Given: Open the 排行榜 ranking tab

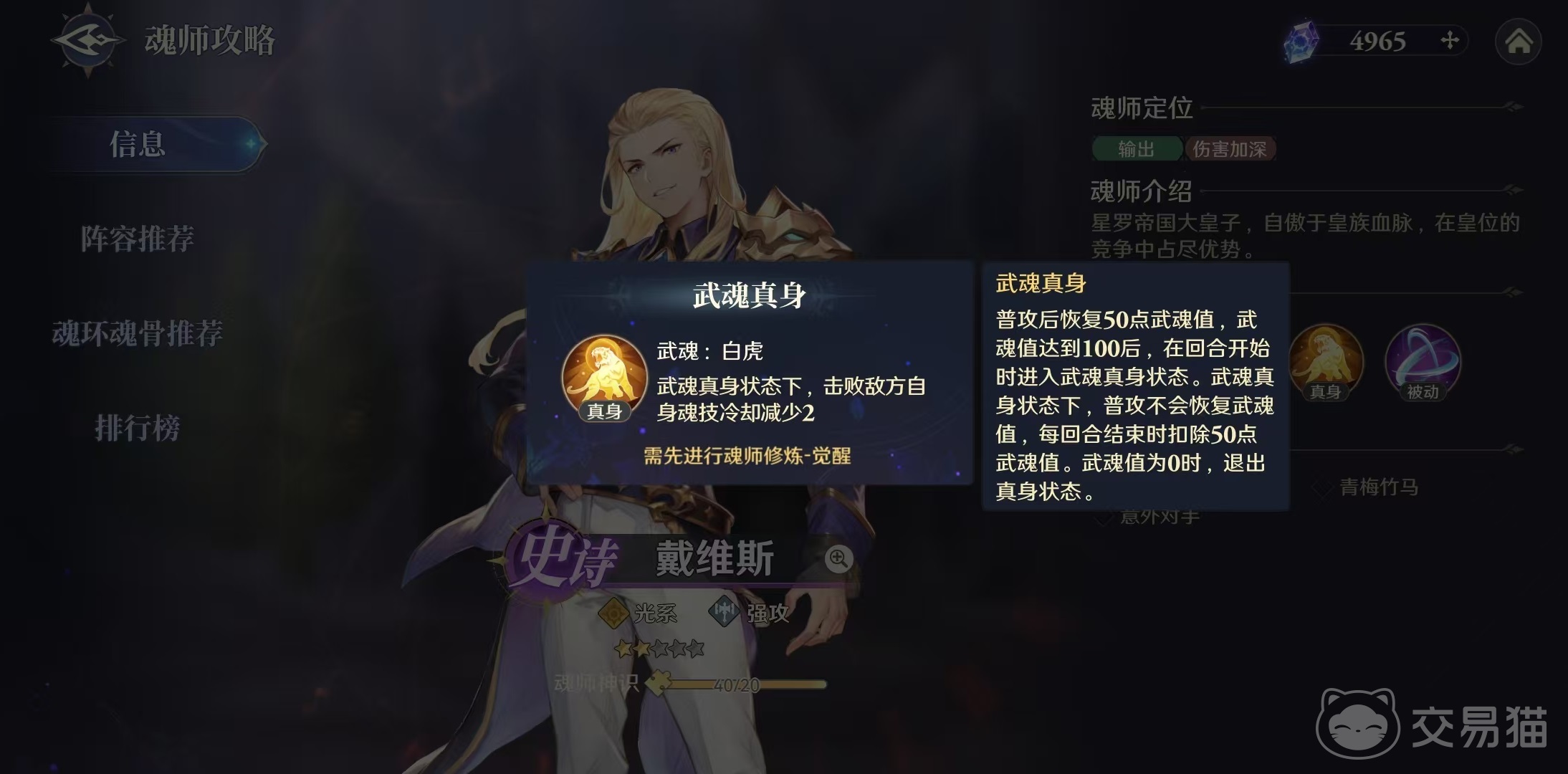Looking at the screenshot, I should click(138, 428).
